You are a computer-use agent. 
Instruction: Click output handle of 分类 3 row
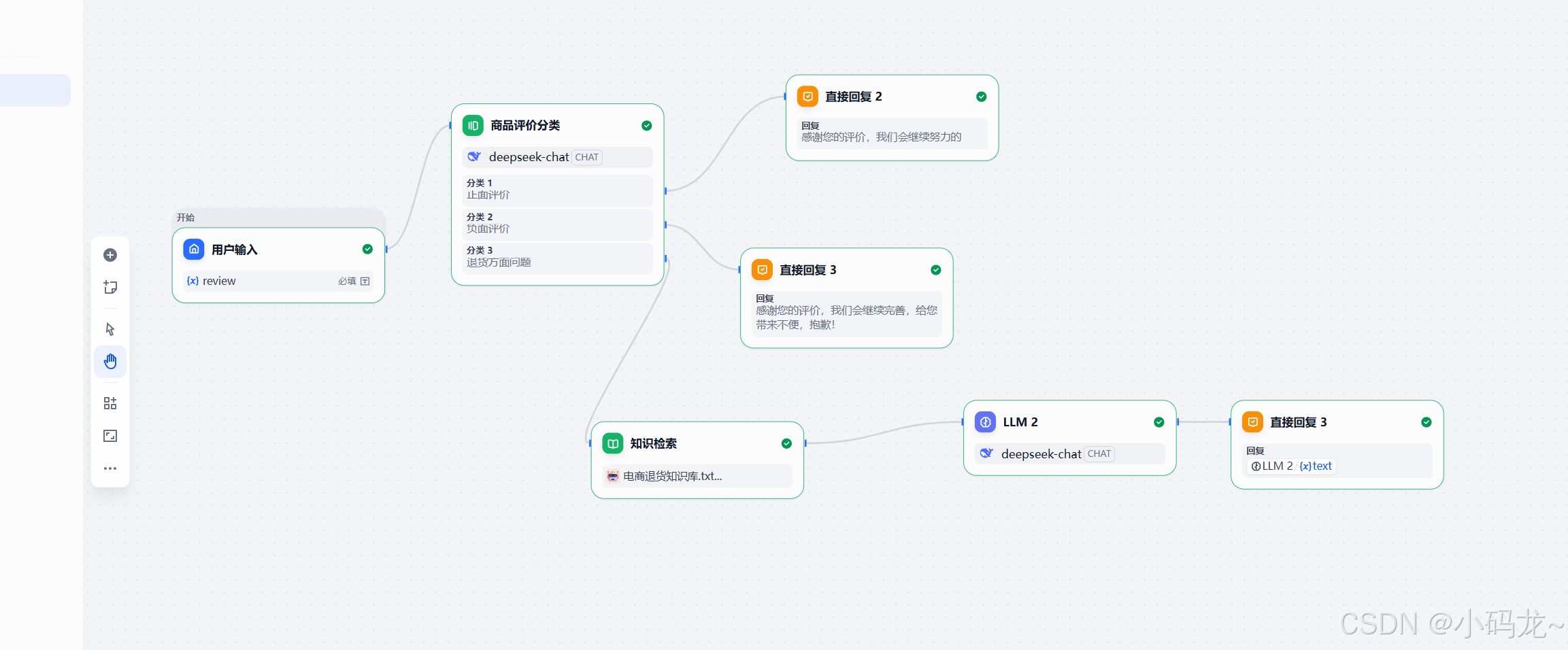[x=665, y=258]
